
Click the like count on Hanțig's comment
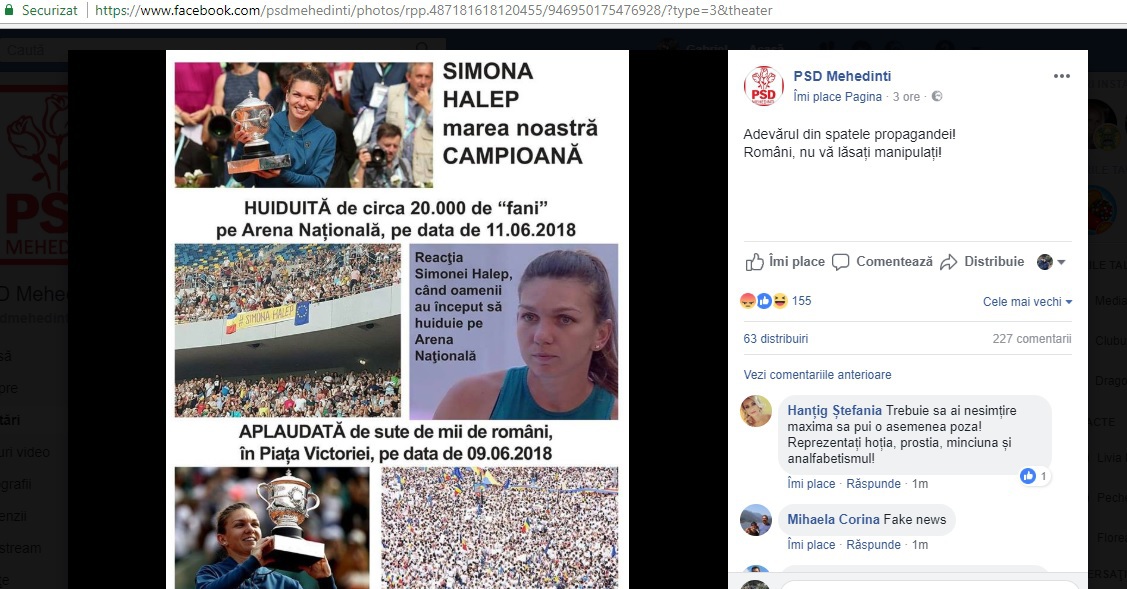tap(1035, 476)
